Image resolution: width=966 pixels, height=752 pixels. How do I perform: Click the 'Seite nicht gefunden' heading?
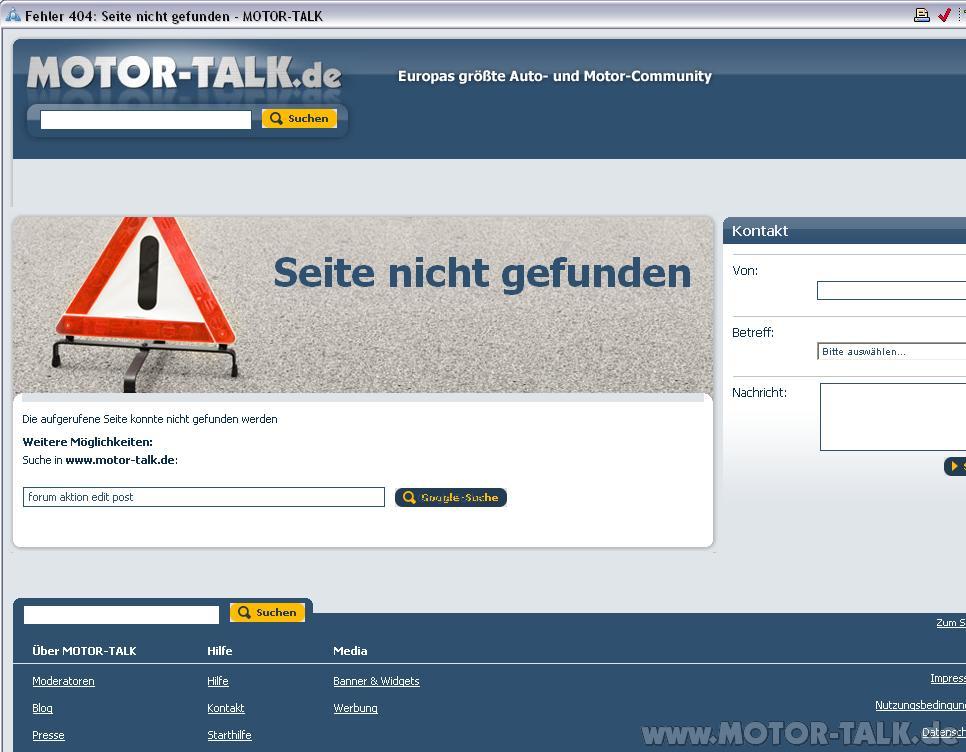click(482, 273)
